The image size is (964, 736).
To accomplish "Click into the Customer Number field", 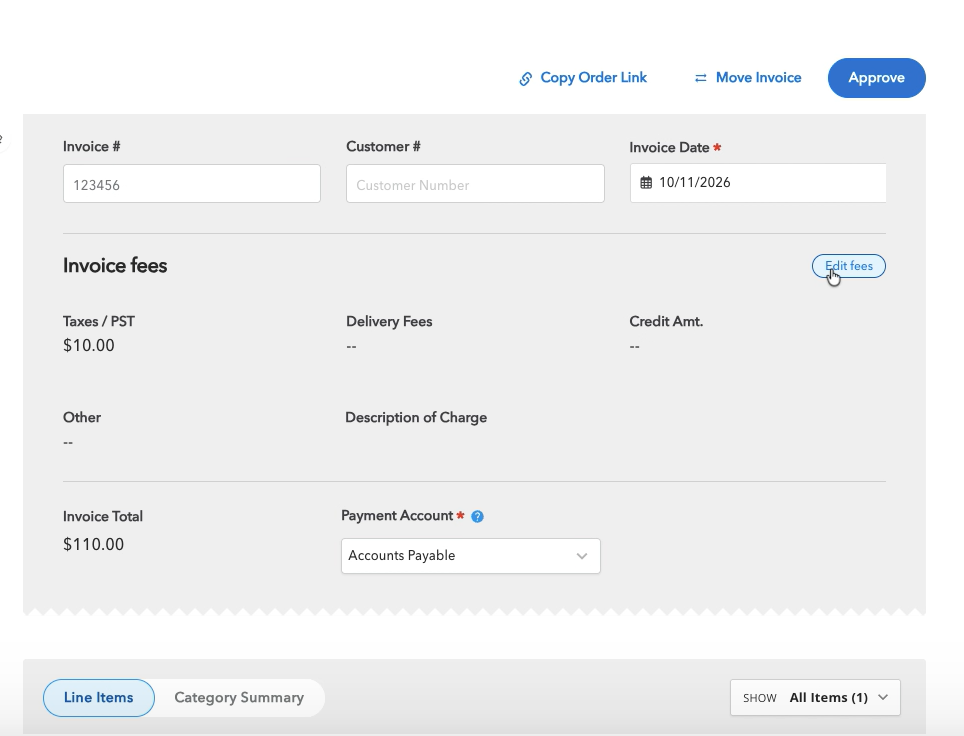I will point(475,184).
